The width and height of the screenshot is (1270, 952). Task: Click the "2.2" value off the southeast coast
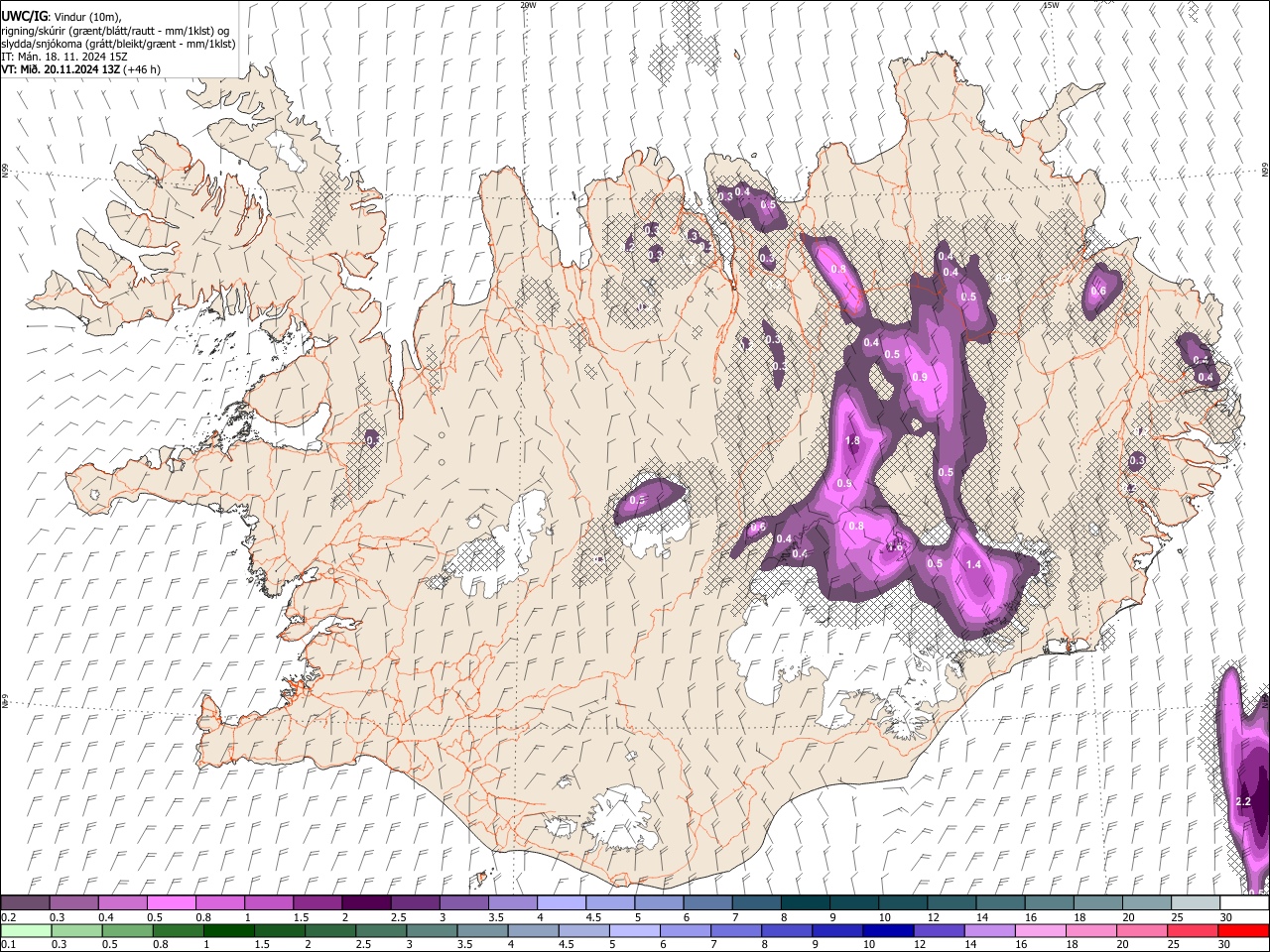coord(1243,801)
